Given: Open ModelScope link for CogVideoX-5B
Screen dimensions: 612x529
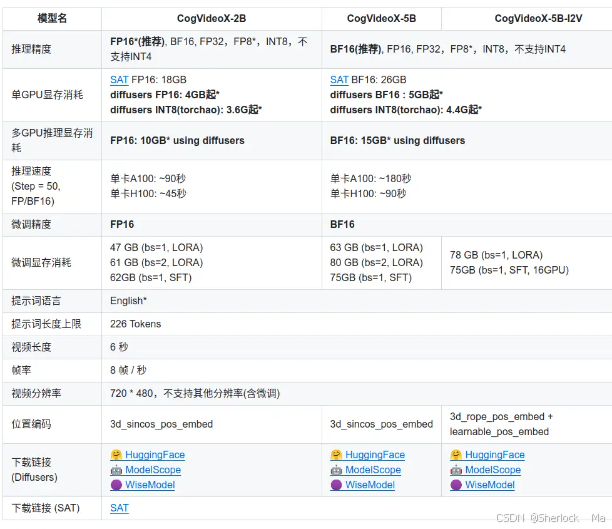Looking at the screenshot, I should click(x=373, y=470).
